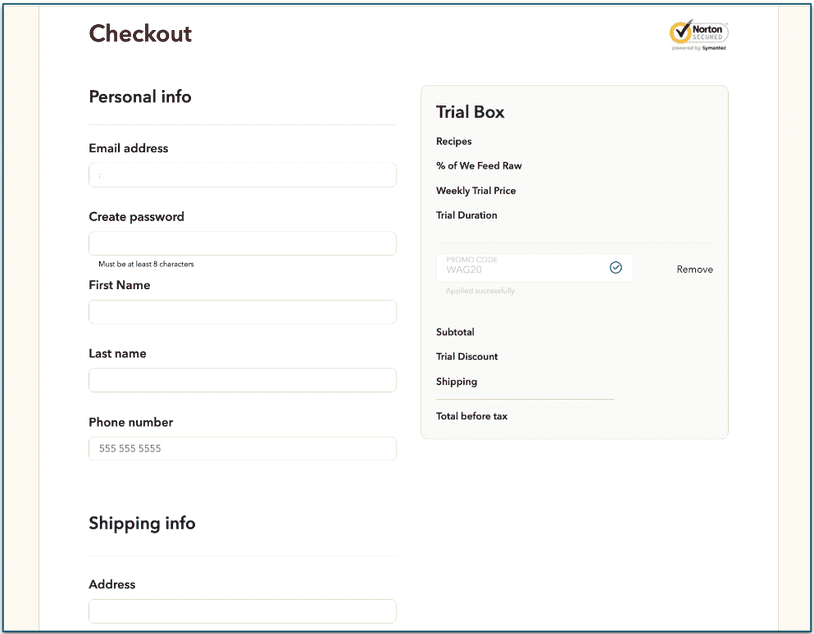Click the Address input field under Shipping info

(x=241, y=610)
